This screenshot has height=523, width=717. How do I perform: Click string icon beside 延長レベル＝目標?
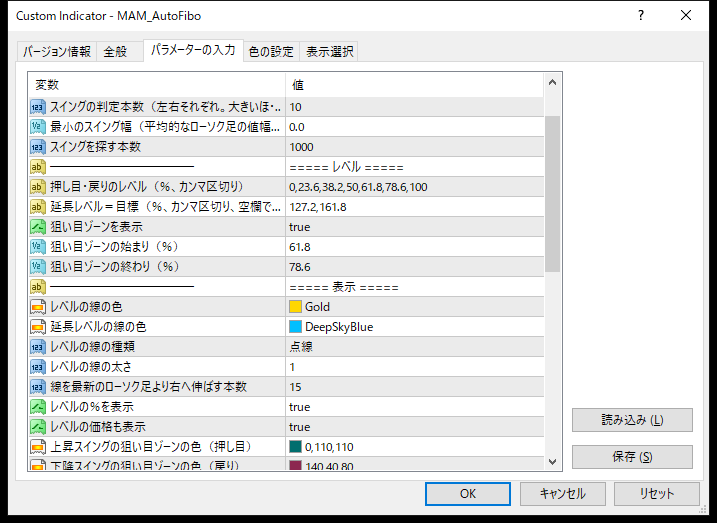click(x=37, y=207)
